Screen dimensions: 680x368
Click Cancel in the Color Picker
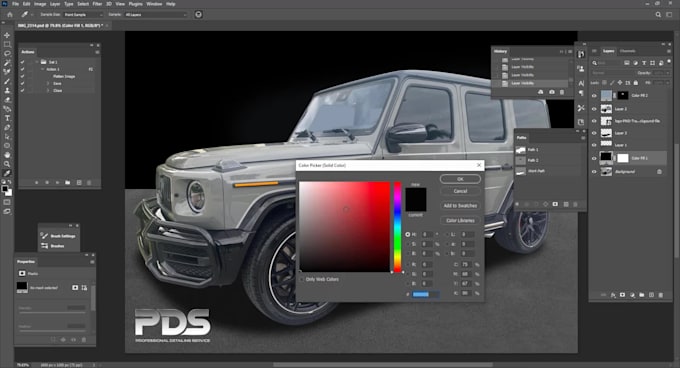coord(460,191)
